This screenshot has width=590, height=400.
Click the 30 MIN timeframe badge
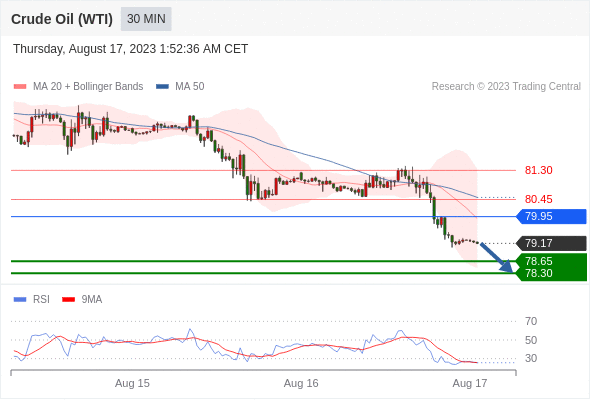(x=146, y=19)
